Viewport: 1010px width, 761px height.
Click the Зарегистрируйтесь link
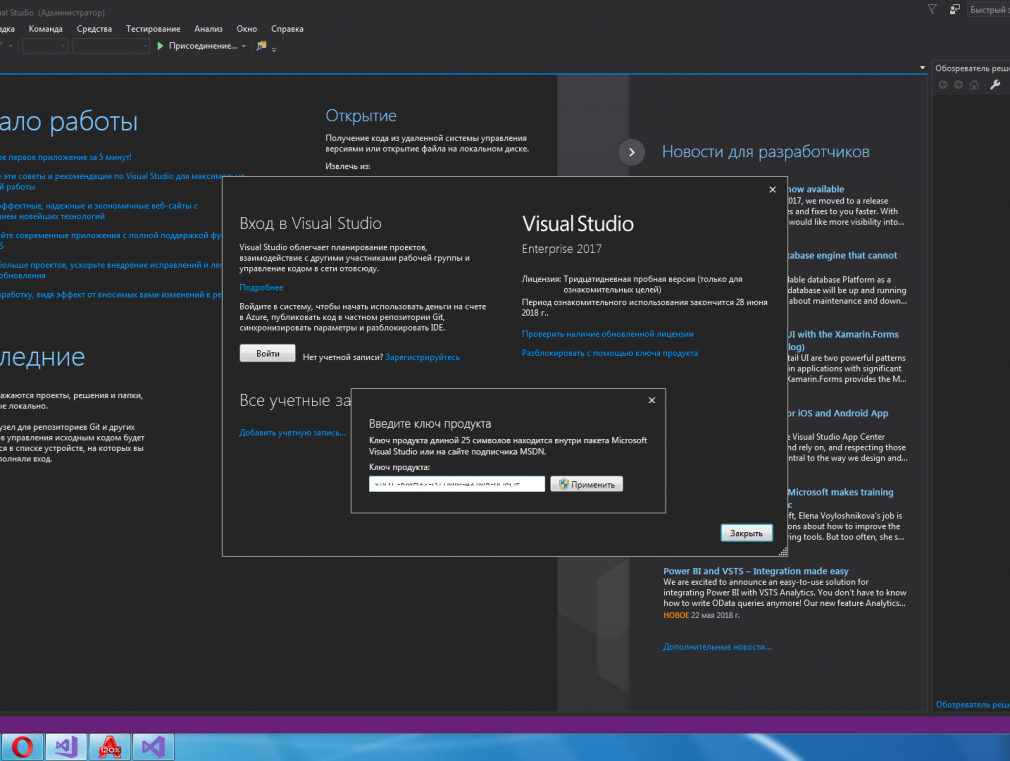click(423, 357)
